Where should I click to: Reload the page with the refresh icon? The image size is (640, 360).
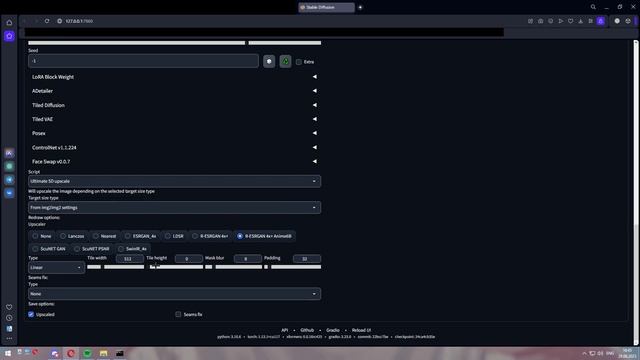coord(47,21)
